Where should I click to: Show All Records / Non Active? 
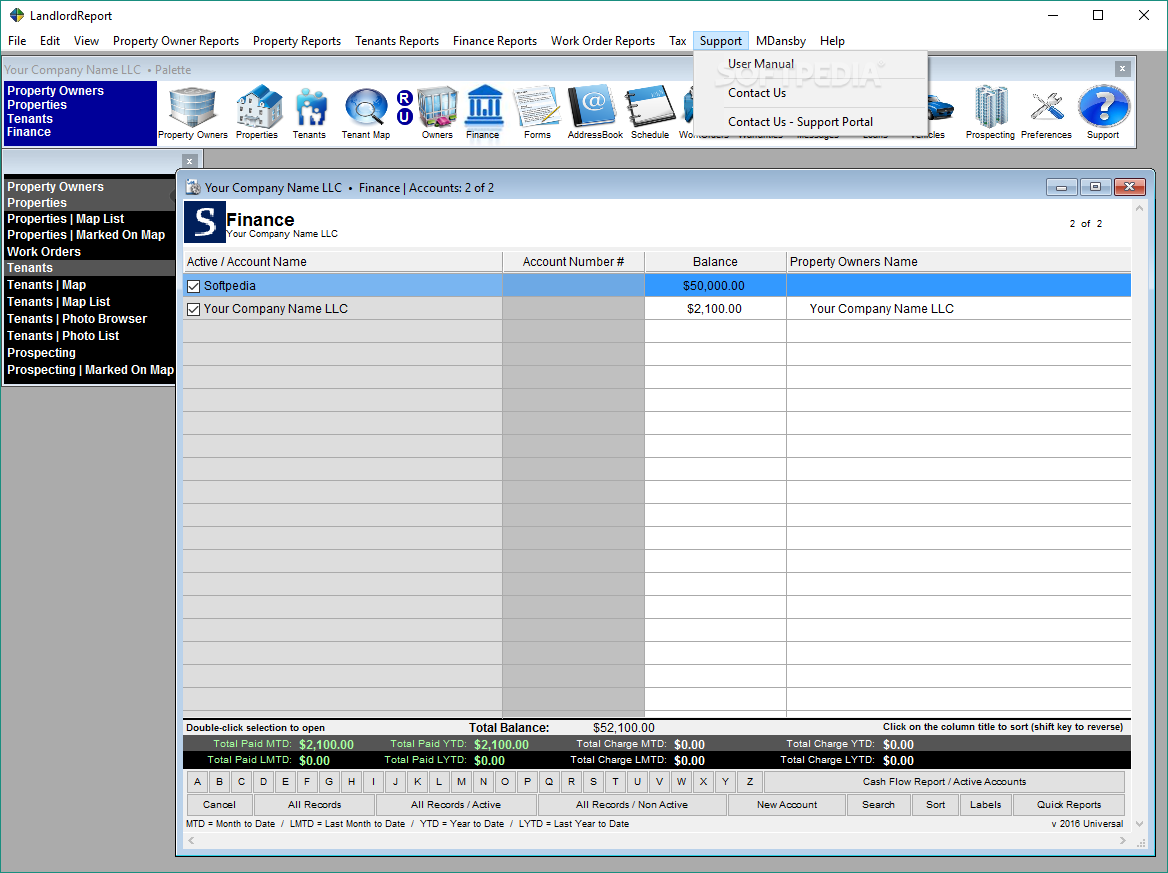(632, 804)
